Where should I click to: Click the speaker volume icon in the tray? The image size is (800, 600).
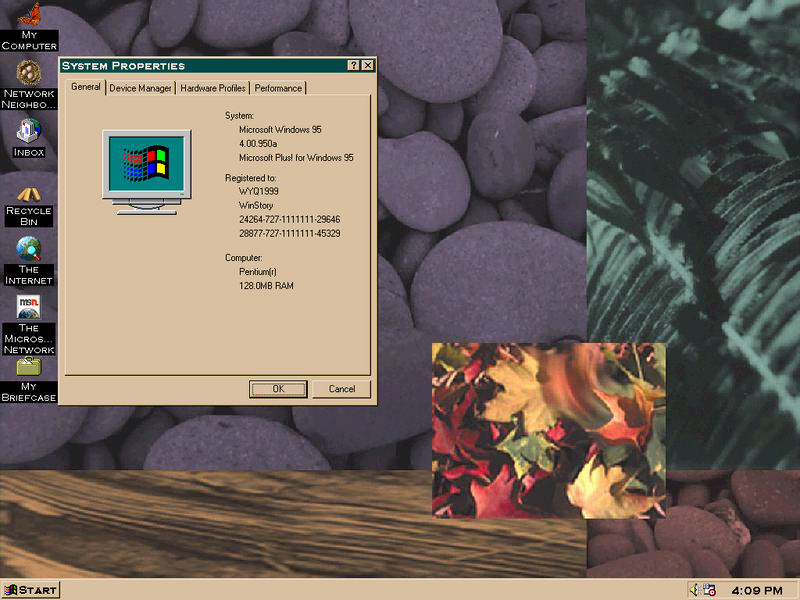tap(694, 589)
